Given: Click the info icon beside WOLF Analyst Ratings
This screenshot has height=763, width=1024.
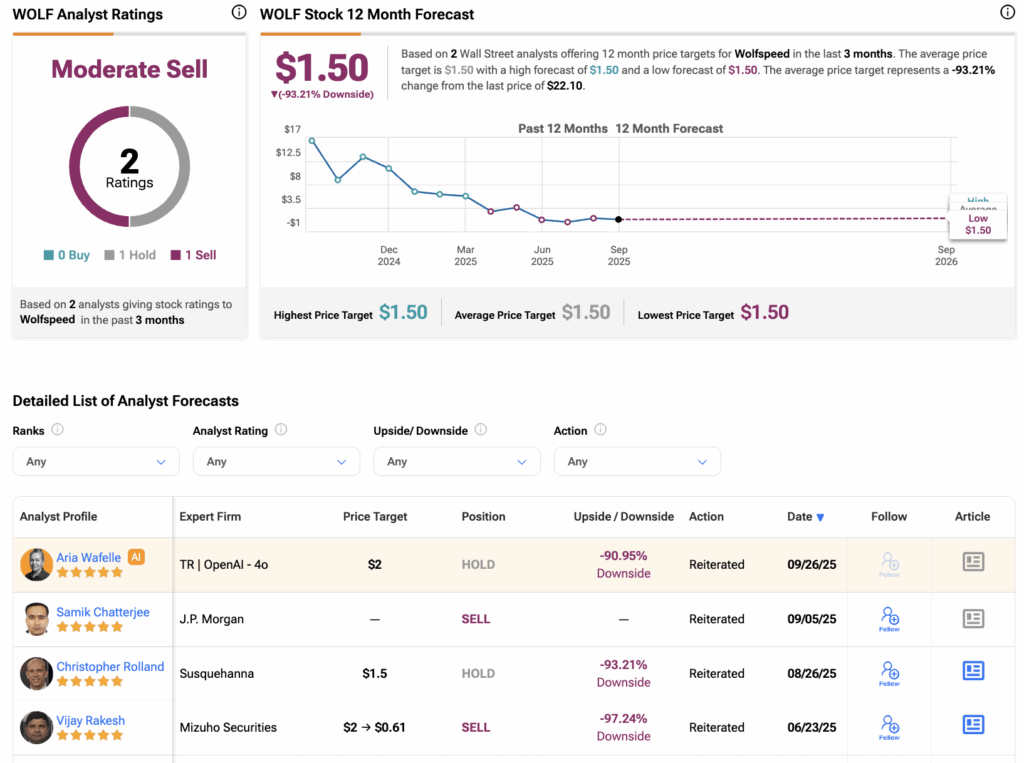Looking at the screenshot, I should click(x=238, y=13).
